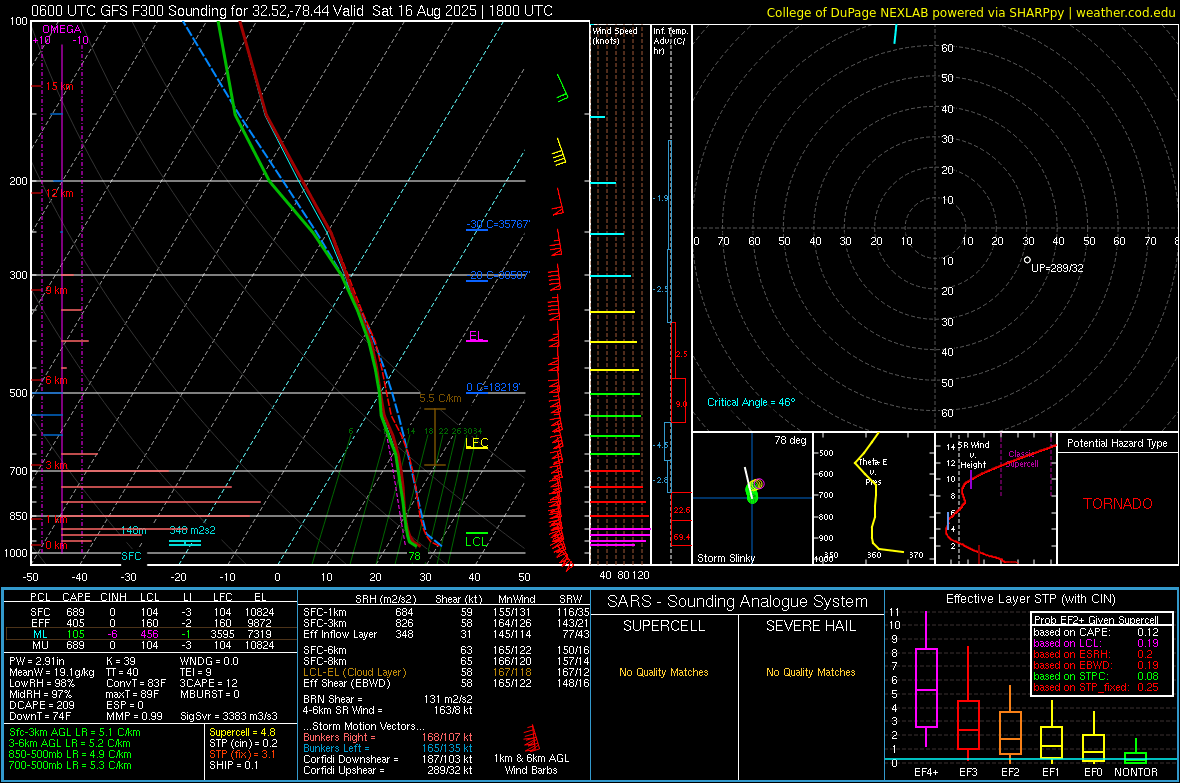Click the Storm Slinky label

click(x=725, y=558)
